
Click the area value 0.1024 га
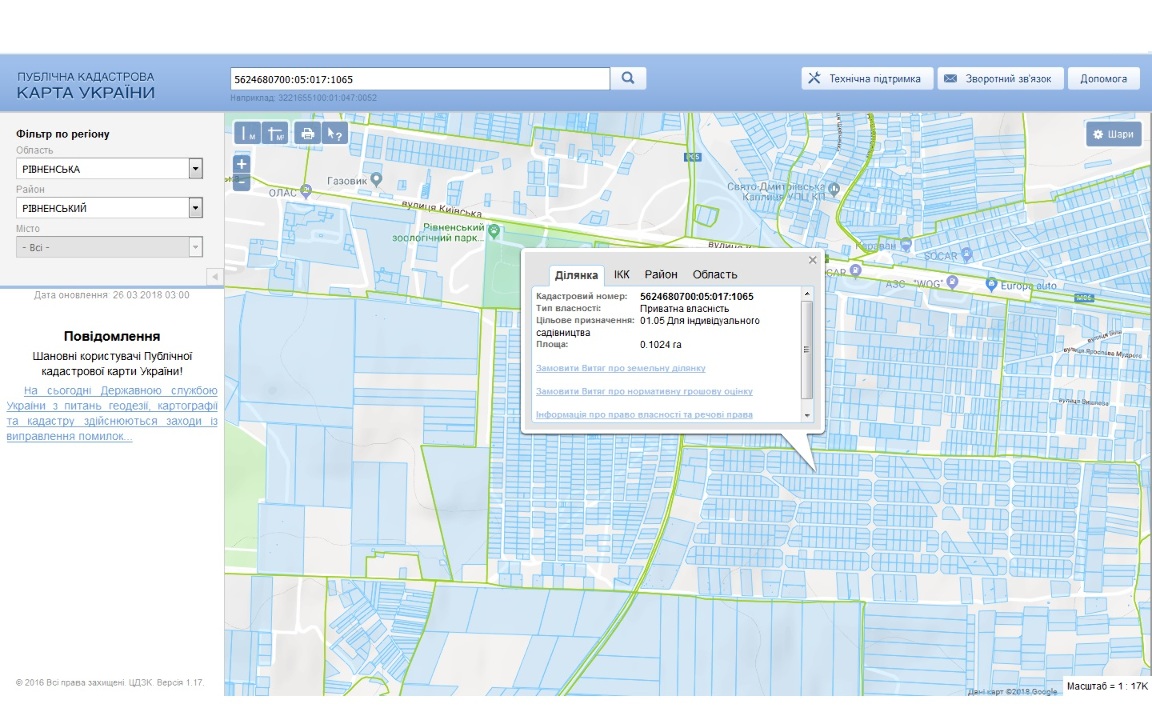(660, 345)
